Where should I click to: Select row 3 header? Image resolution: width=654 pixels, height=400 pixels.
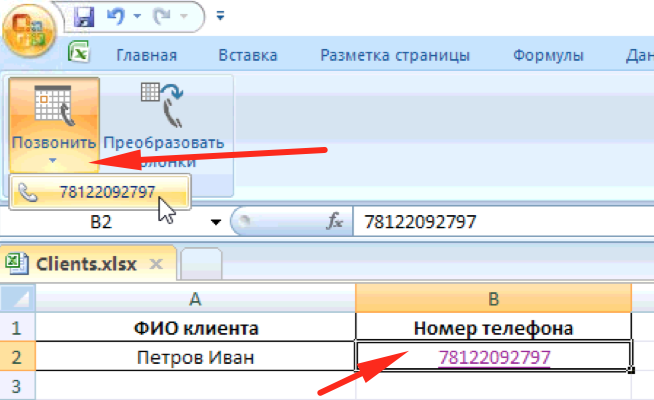[18, 386]
